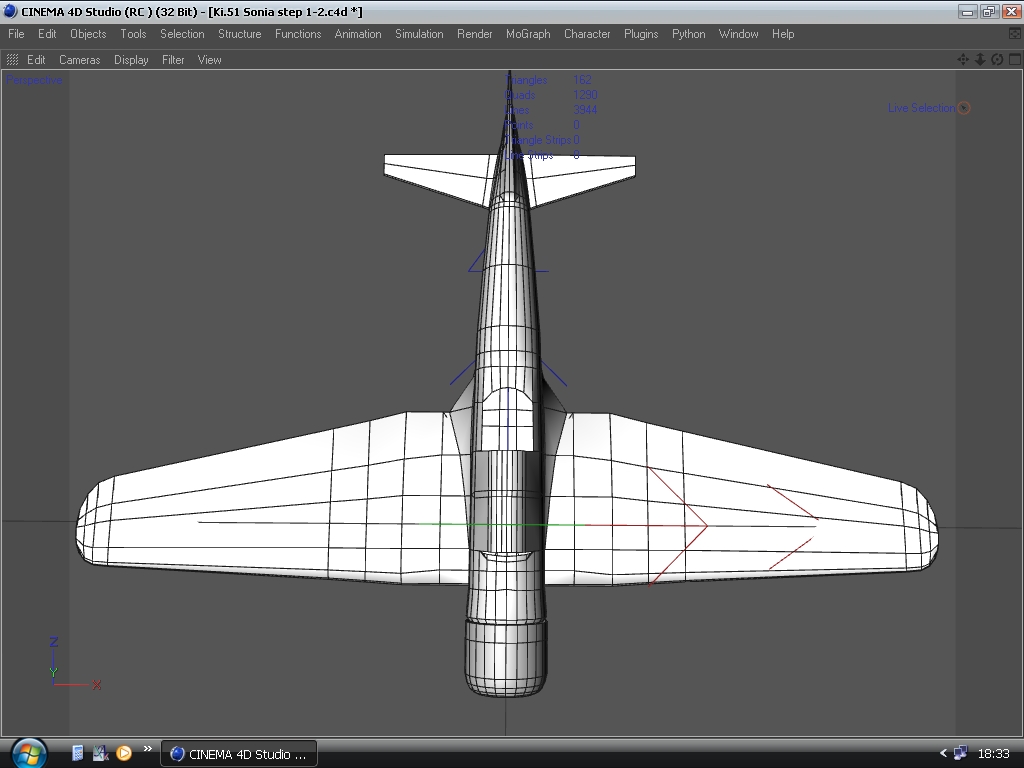Open the Cameras viewport menu
Screen dimensions: 1024x768
(79, 60)
